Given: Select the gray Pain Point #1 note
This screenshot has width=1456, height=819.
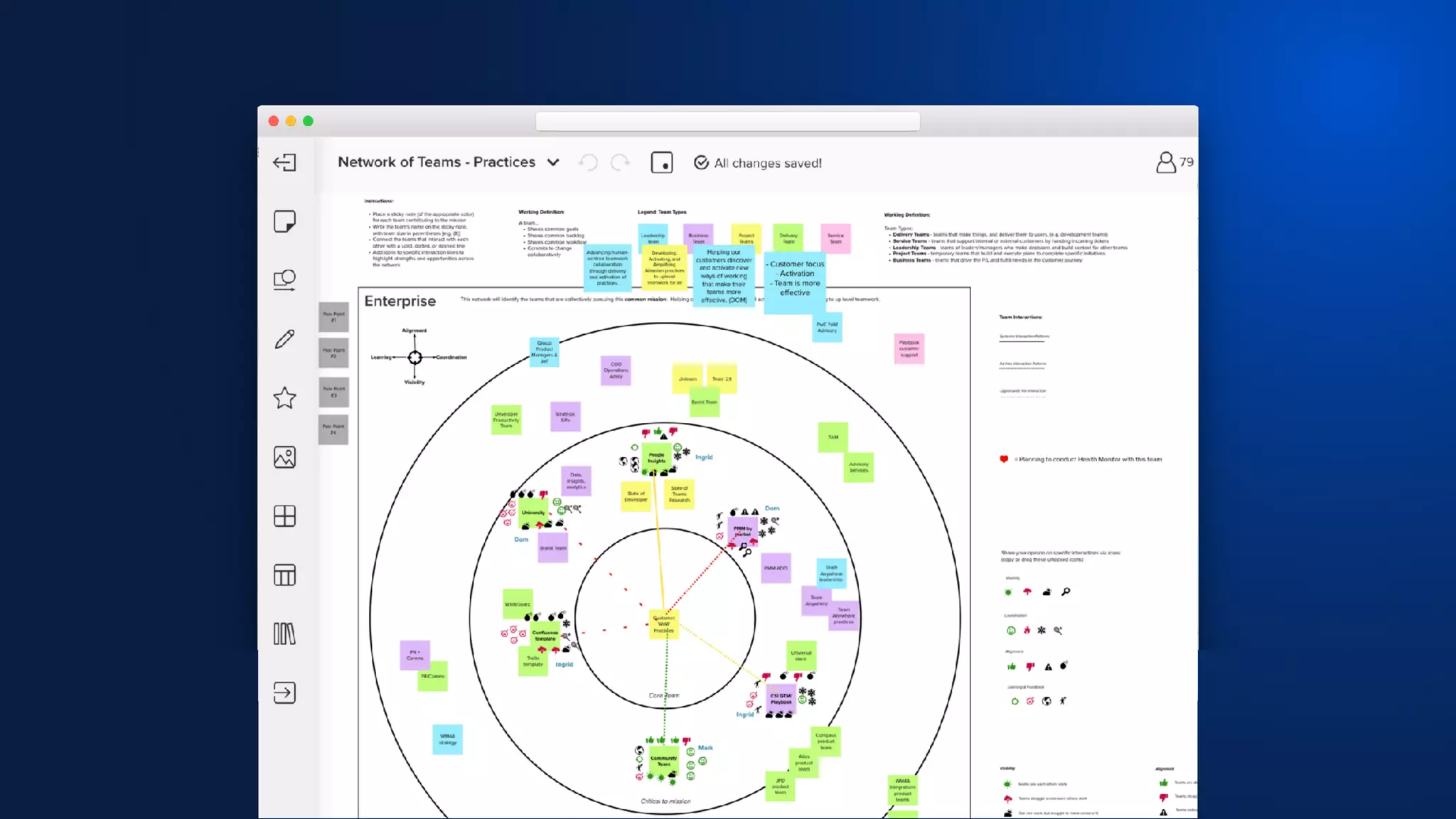Looking at the screenshot, I should (x=333, y=317).
